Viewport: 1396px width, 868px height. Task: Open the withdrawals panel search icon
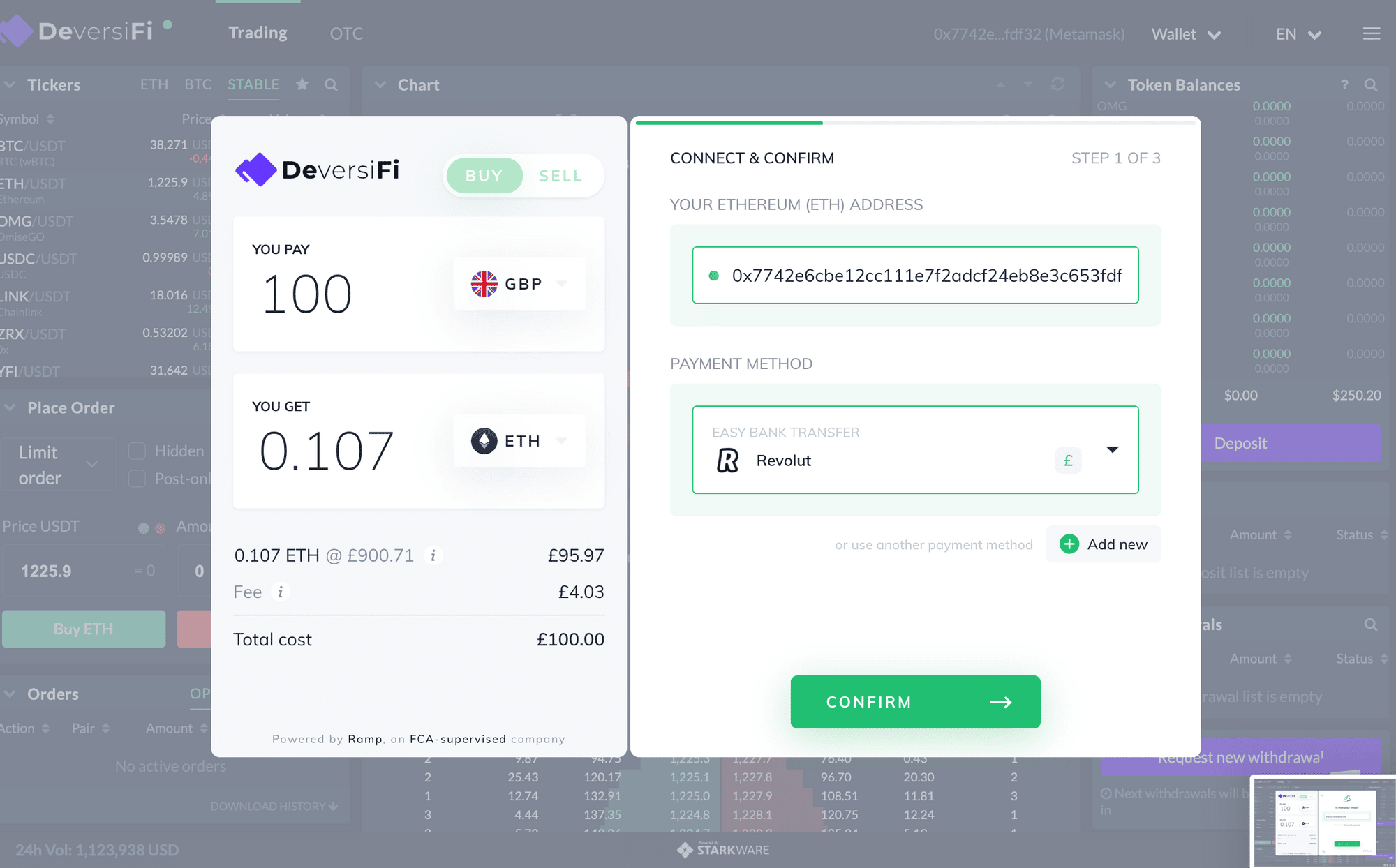(1371, 624)
